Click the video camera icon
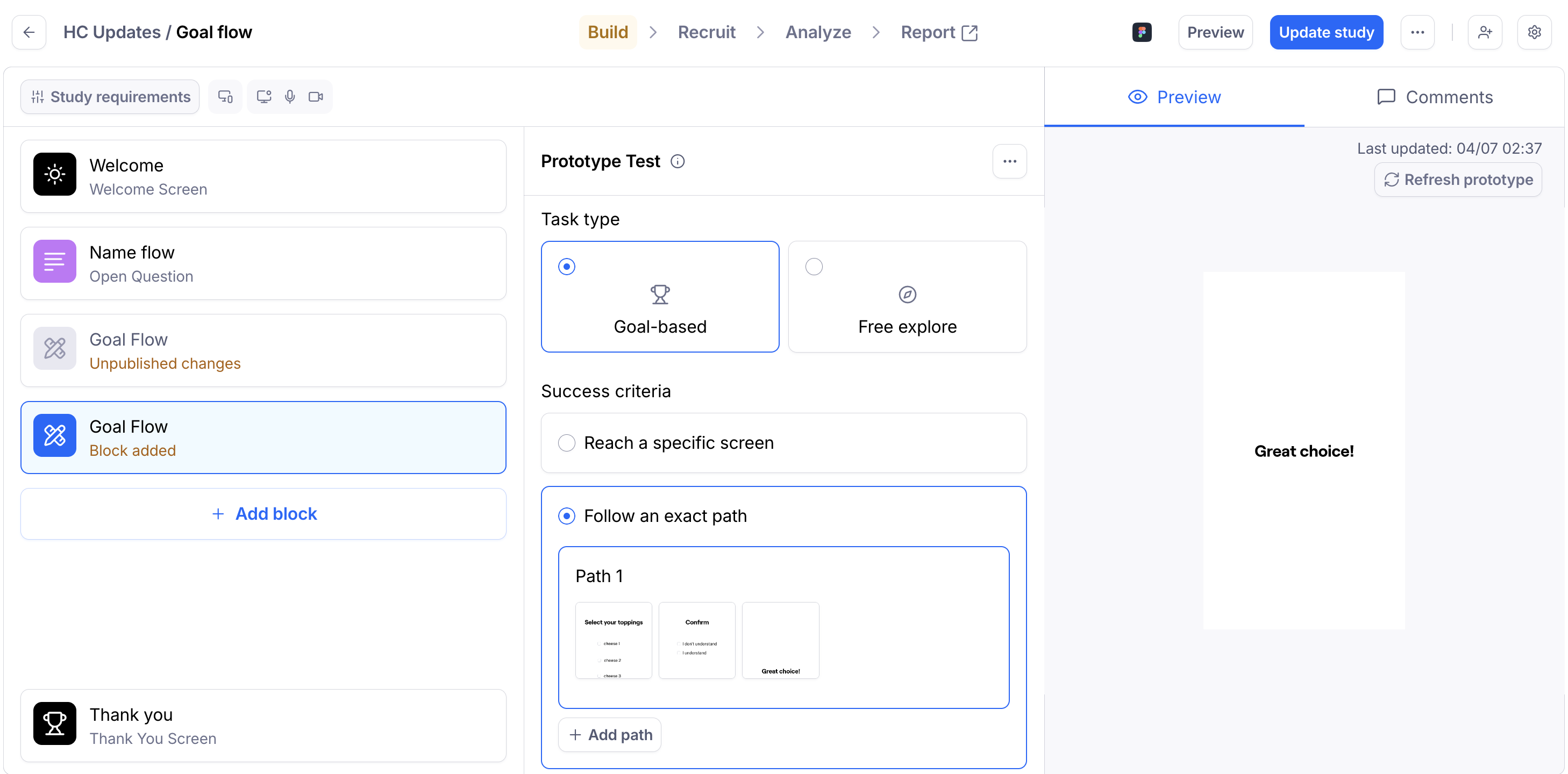Viewport: 1568px width, 774px height. pyautogui.click(x=316, y=97)
